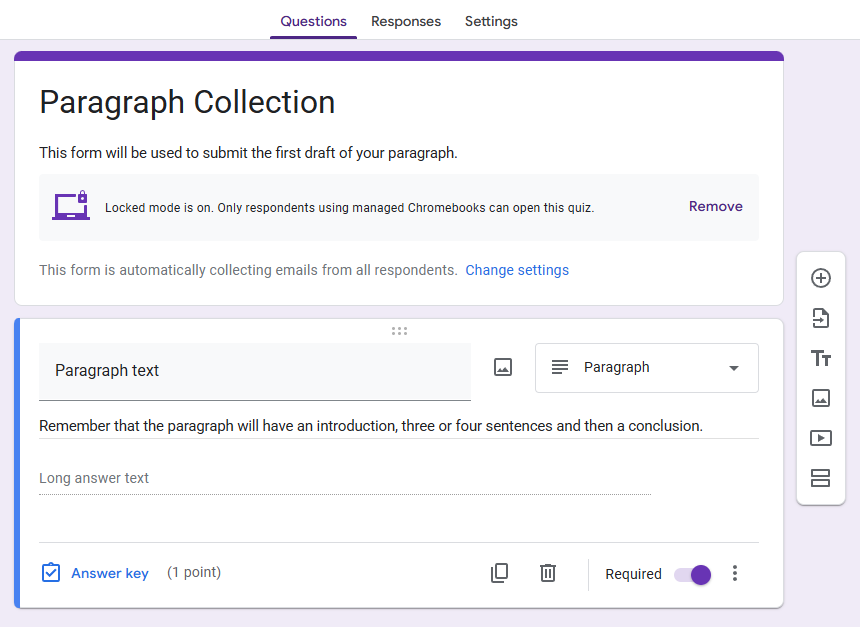The image size is (860, 627).
Task: Add a video from the sidebar
Action: tap(821, 438)
